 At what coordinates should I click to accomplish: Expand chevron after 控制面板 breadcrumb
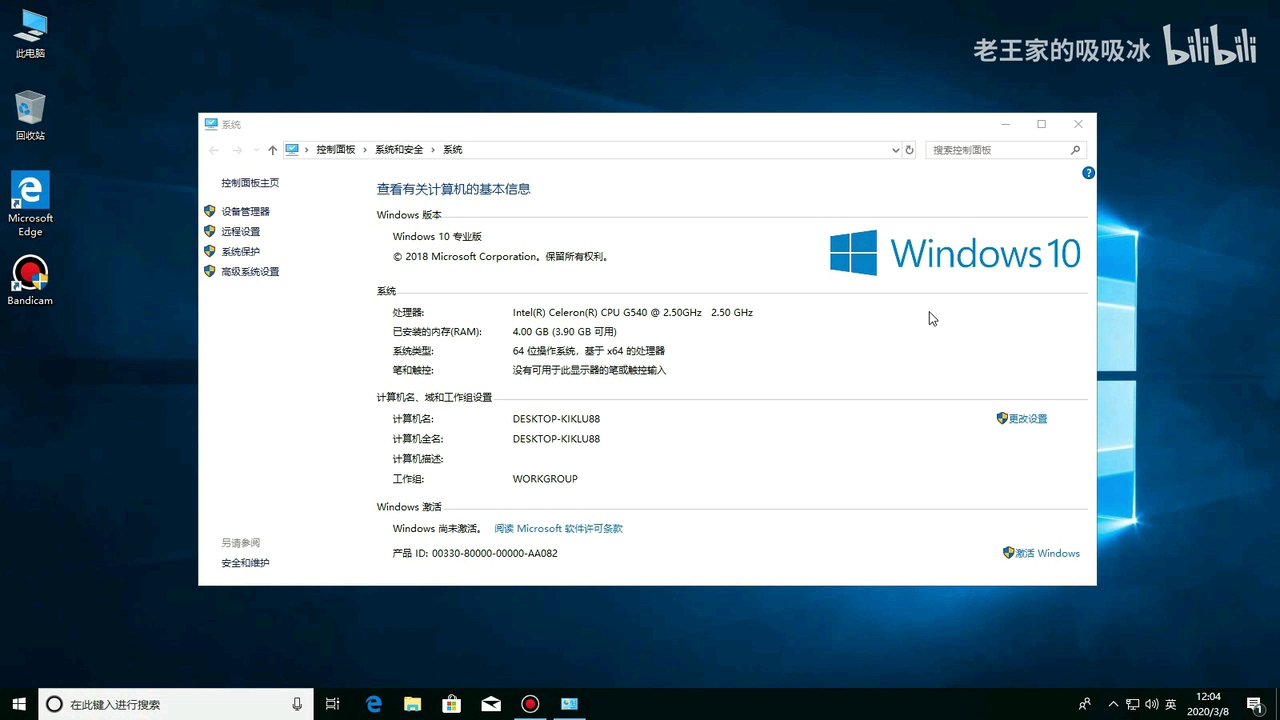click(x=365, y=150)
